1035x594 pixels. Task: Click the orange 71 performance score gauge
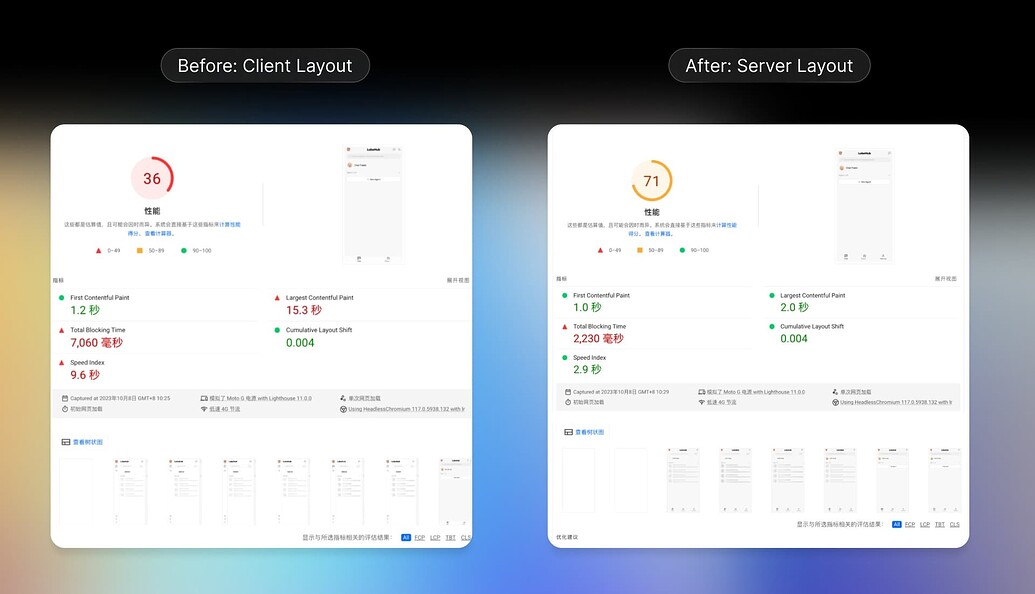pos(651,181)
